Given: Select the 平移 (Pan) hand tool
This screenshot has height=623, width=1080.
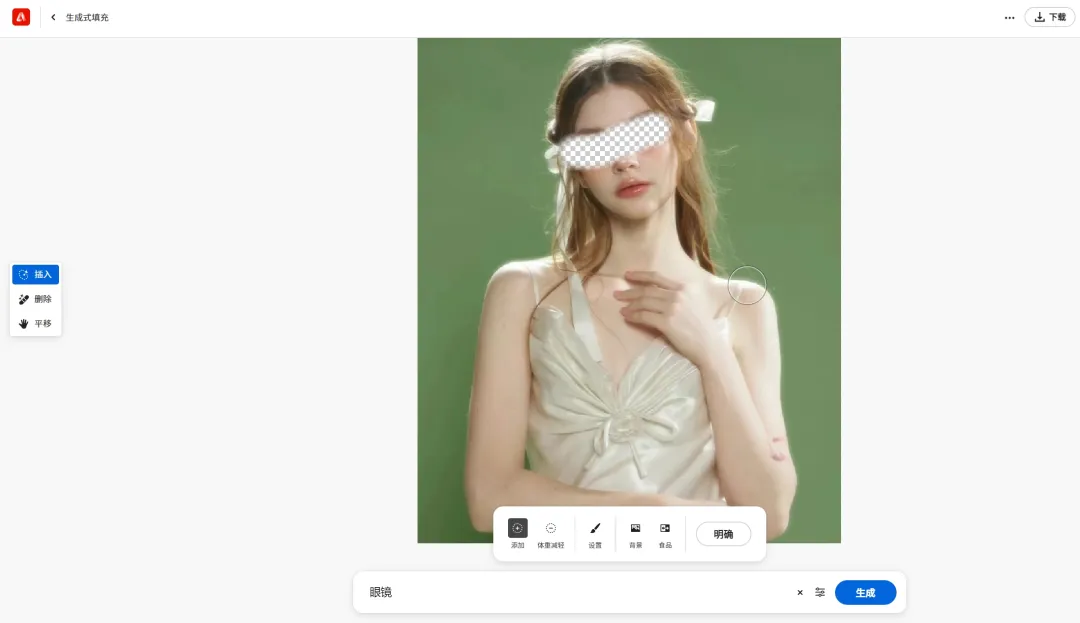Looking at the screenshot, I should [x=35, y=324].
